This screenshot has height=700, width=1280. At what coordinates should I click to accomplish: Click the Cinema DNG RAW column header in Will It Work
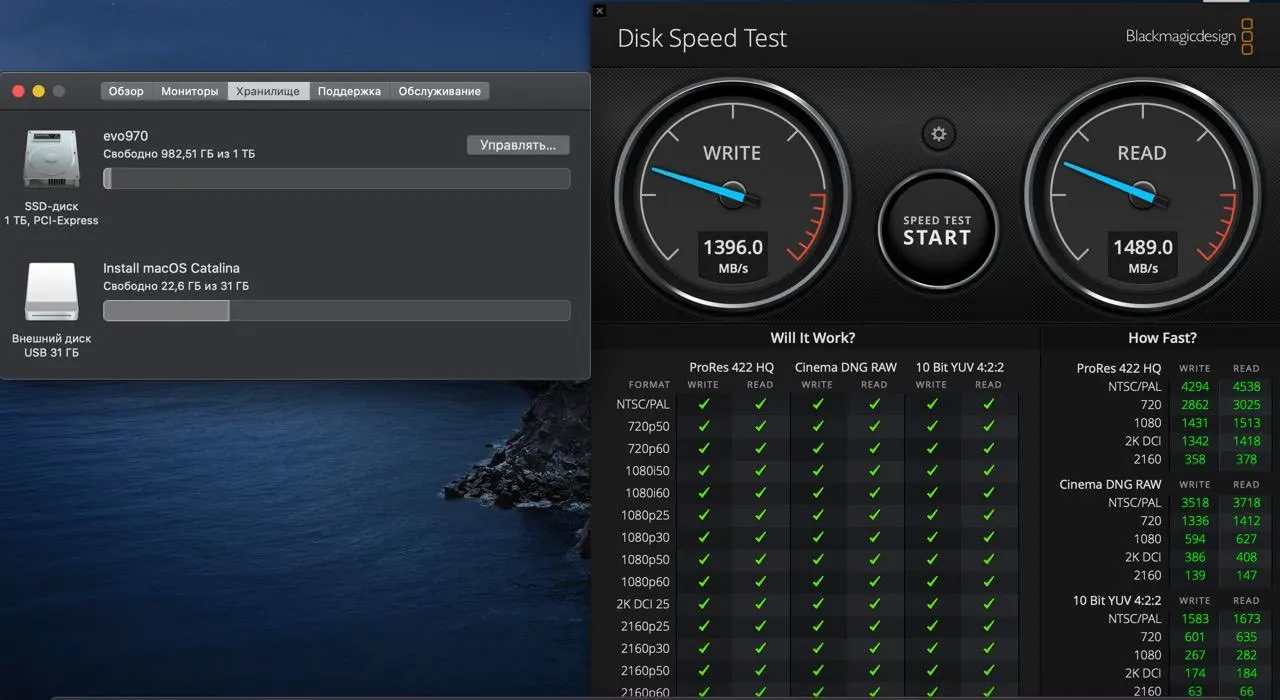click(x=846, y=367)
